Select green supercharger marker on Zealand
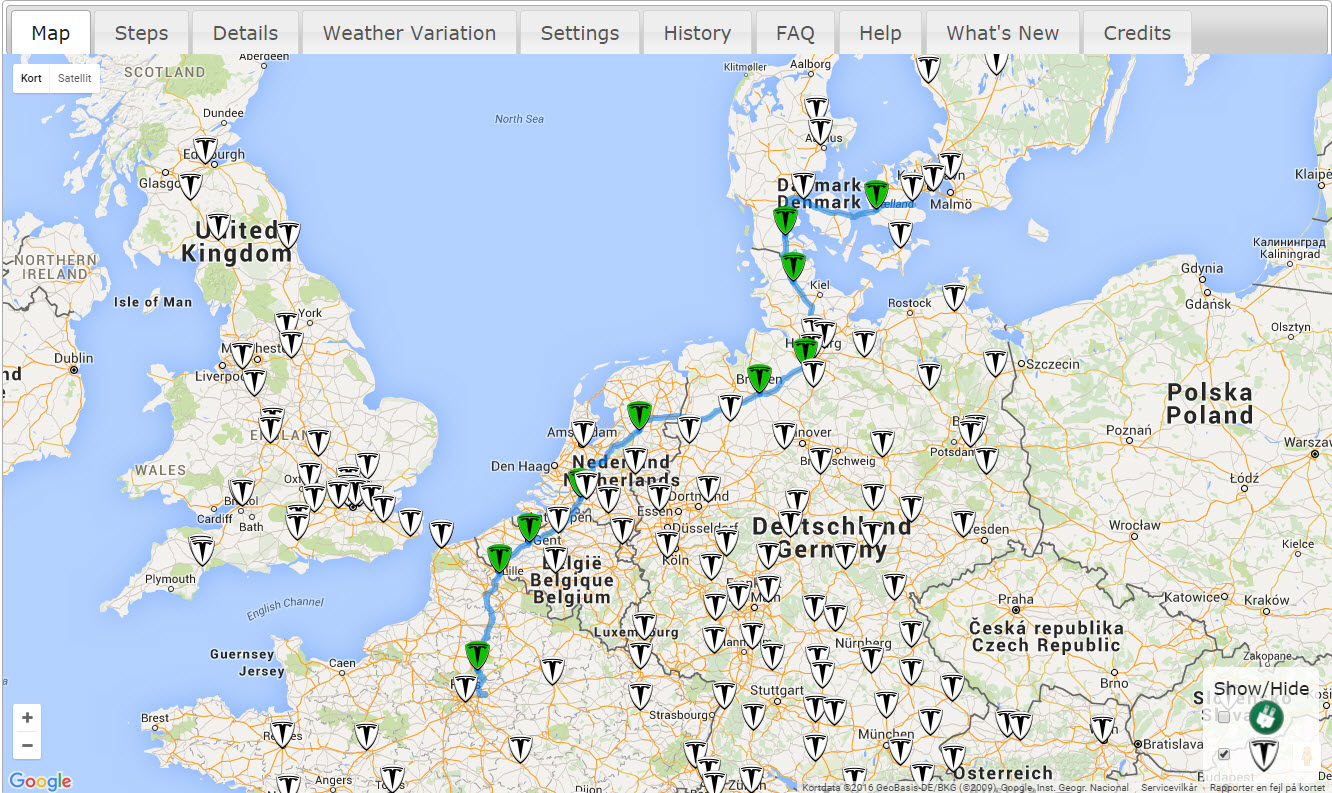 pos(876,194)
